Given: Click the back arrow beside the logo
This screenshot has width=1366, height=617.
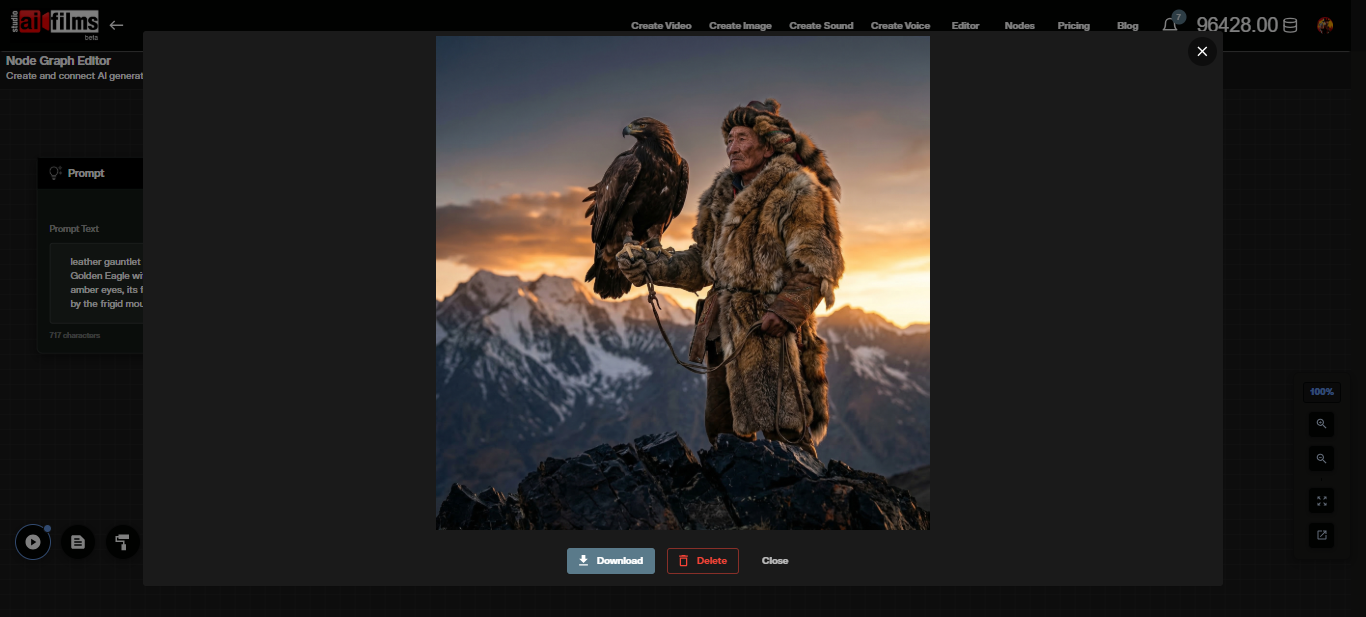Looking at the screenshot, I should (117, 25).
